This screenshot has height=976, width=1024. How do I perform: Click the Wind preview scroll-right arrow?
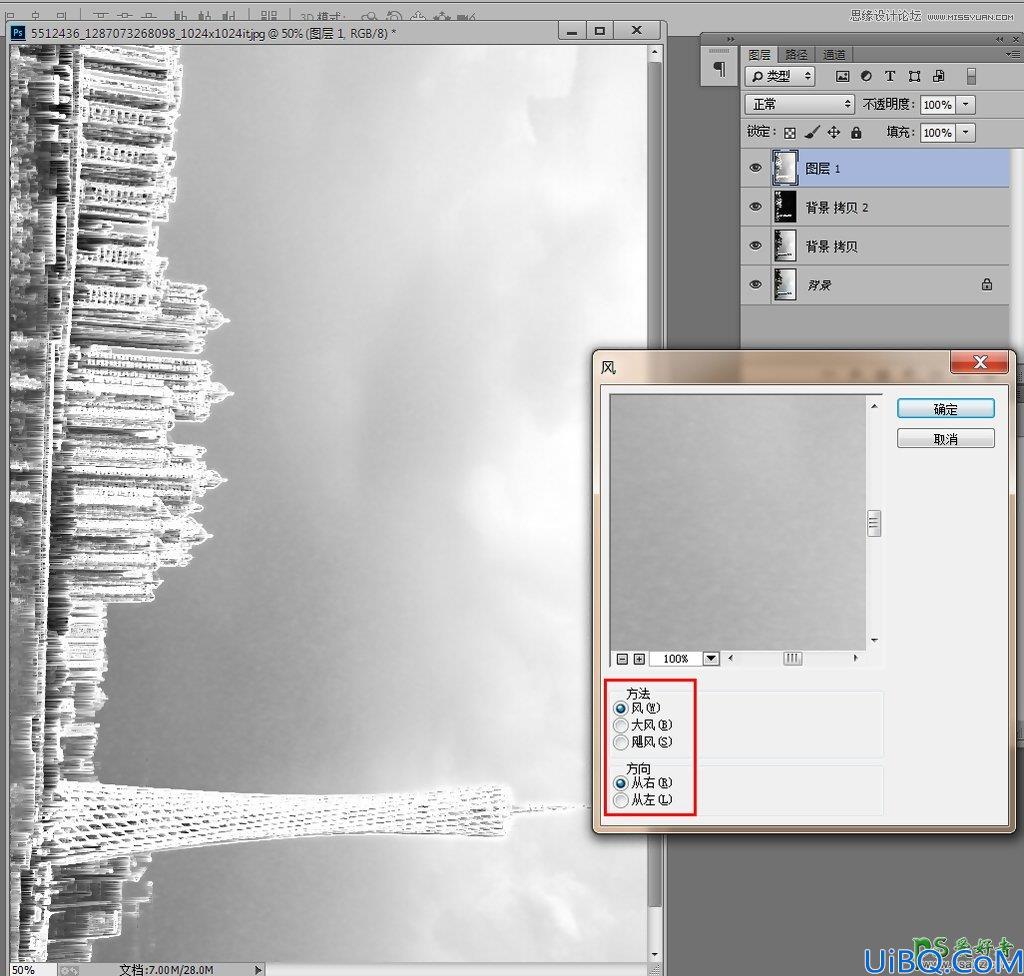[856, 659]
